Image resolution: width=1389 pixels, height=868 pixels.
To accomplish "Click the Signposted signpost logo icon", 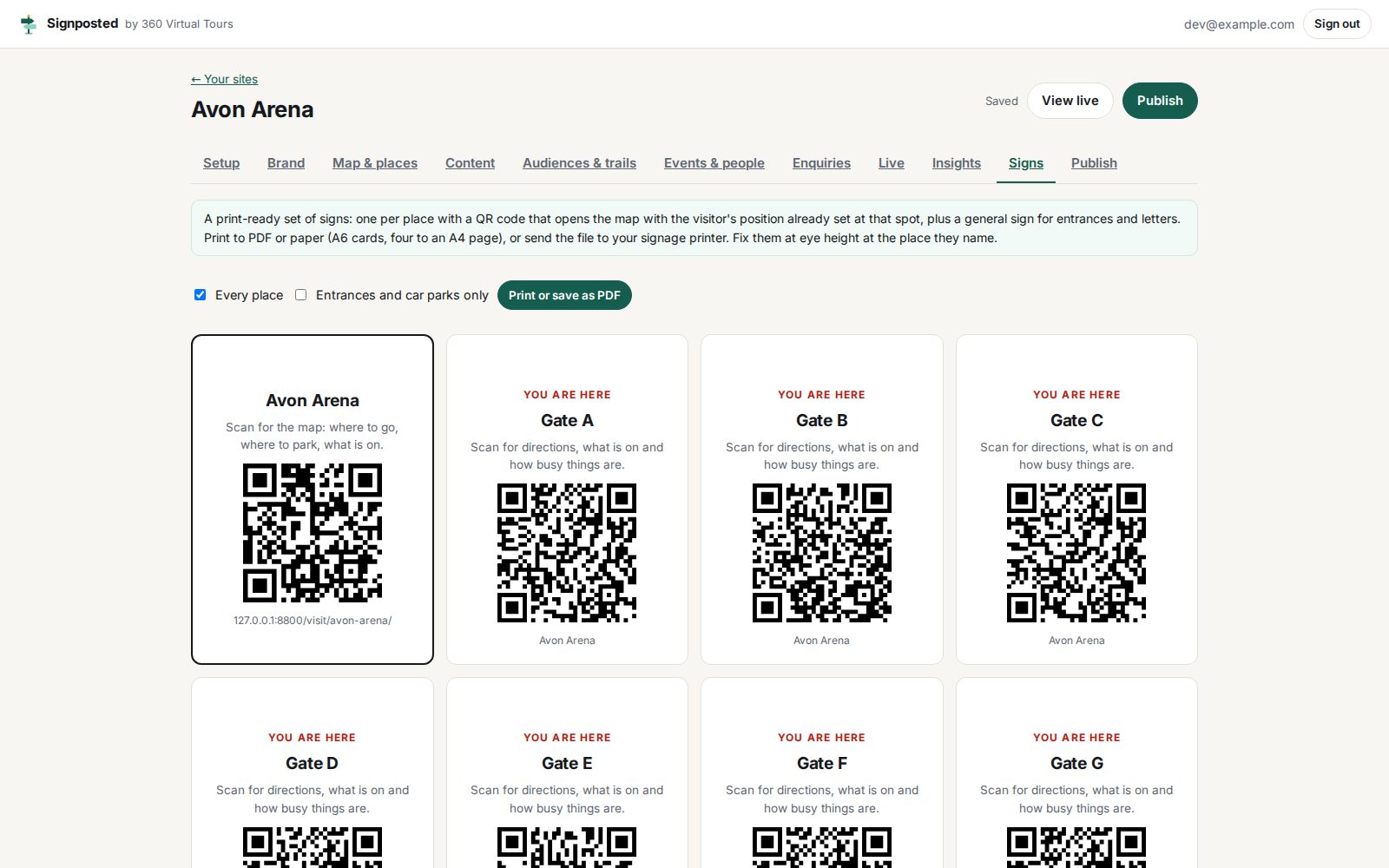I will coord(29,24).
